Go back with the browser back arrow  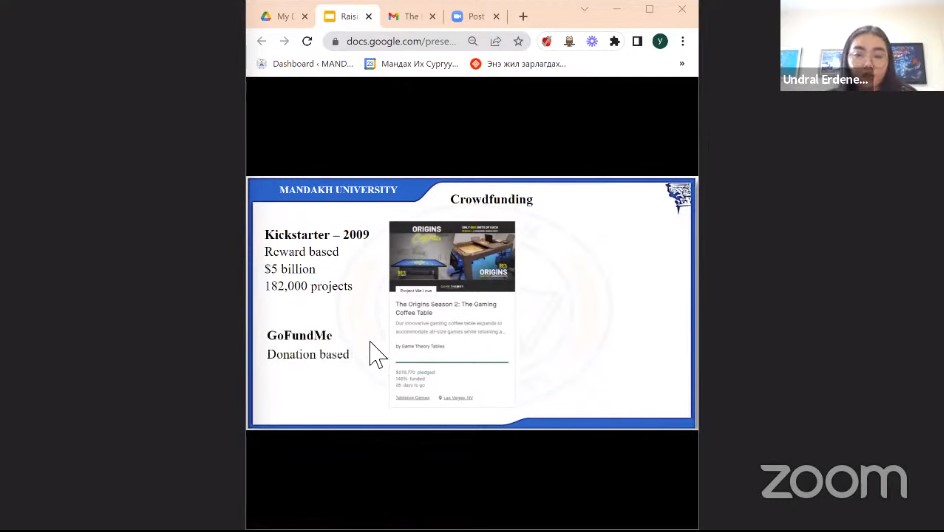(261, 41)
